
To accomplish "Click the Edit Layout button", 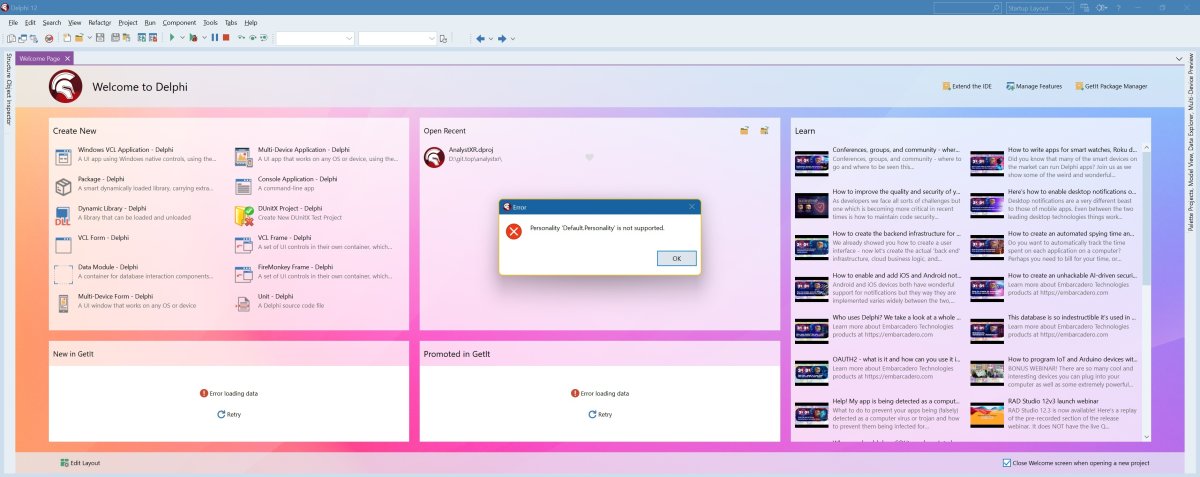I will (x=80, y=463).
